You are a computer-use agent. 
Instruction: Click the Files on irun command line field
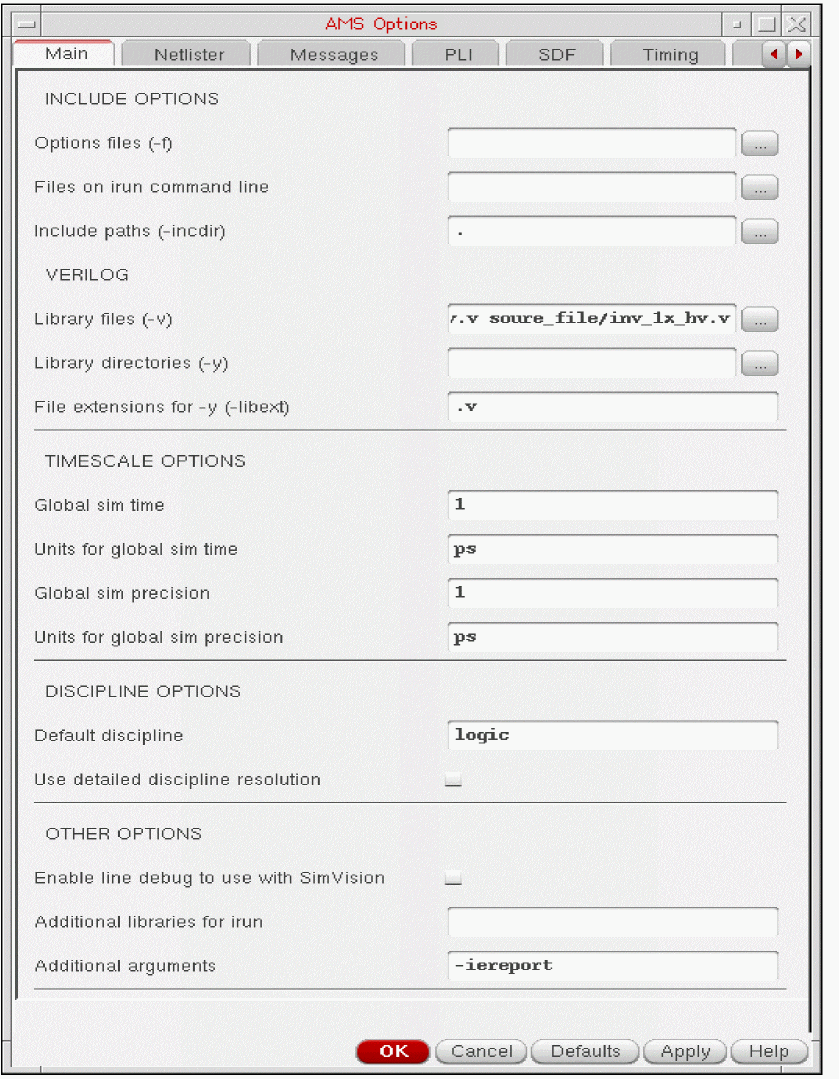pyautogui.click(x=592, y=187)
